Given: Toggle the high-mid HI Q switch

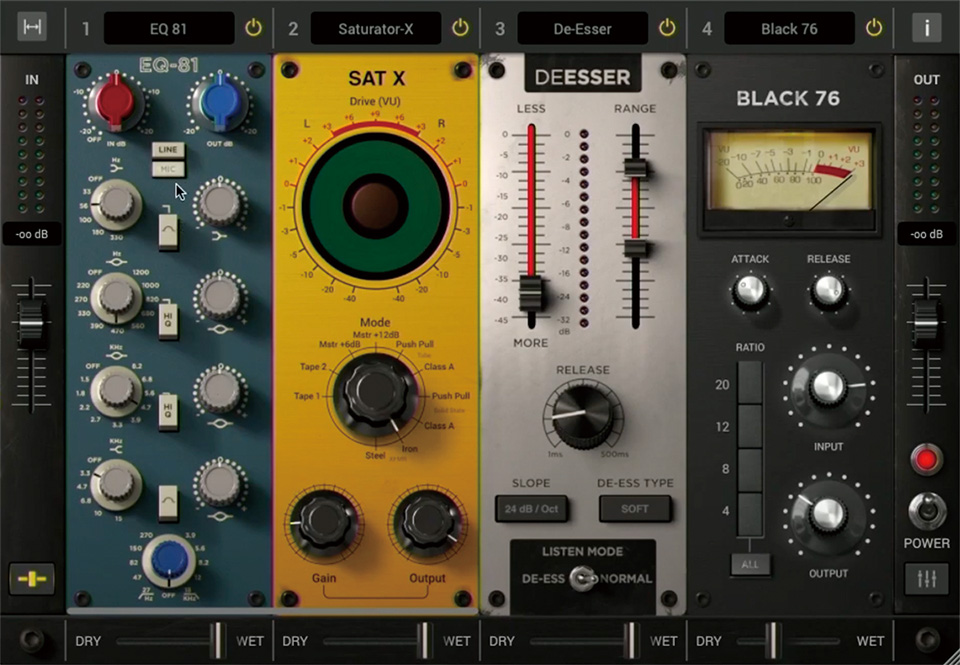Looking at the screenshot, I should [x=168, y=411].
